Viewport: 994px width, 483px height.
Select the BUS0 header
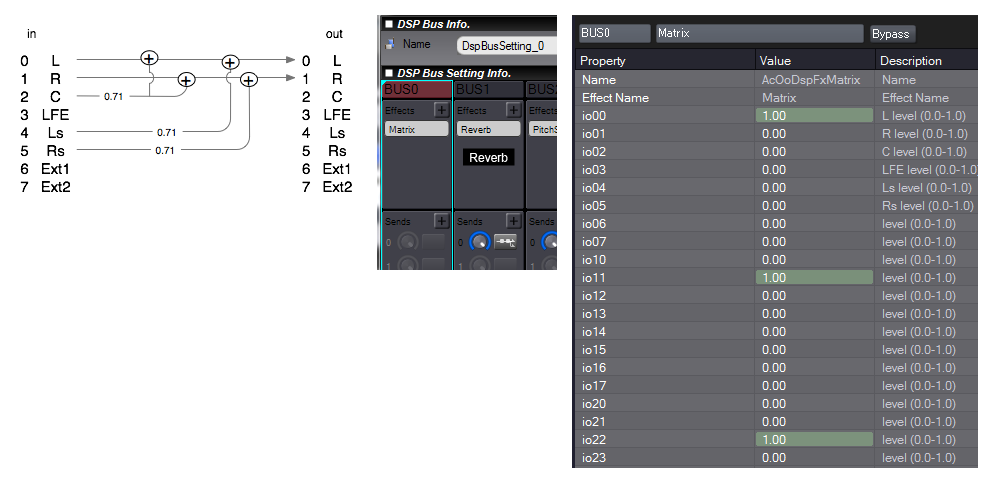click(x=417, y=90)
